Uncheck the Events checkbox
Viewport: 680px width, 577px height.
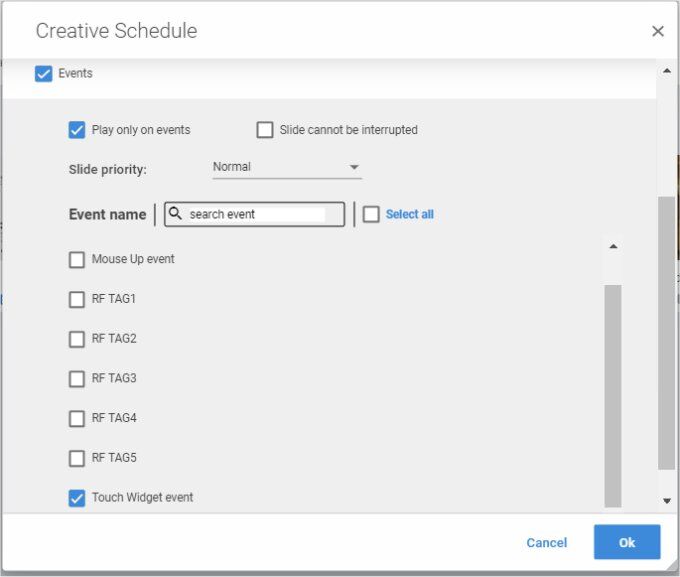(x=43, y=74)
